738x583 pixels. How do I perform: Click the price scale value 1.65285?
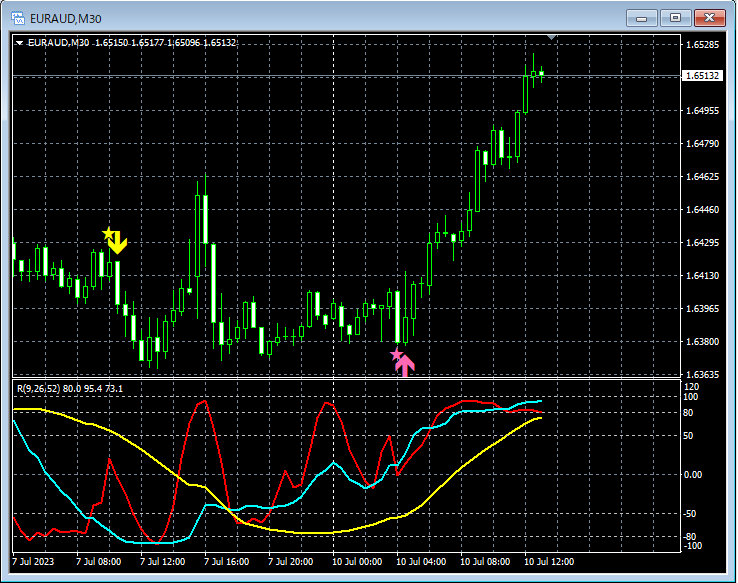(702, 45)
